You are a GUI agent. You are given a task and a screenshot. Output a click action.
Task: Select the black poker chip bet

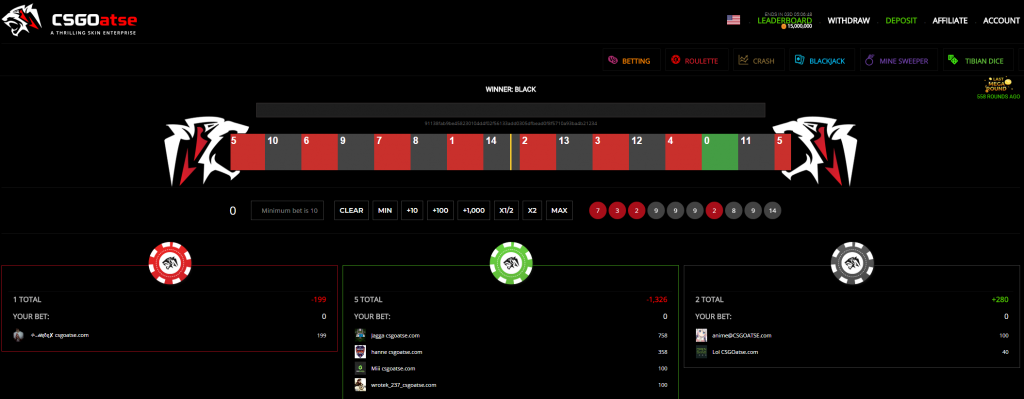click(x=852, y=263)
